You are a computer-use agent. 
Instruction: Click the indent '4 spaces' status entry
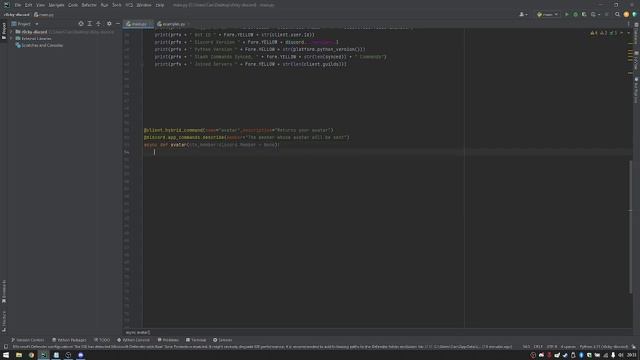568,347
